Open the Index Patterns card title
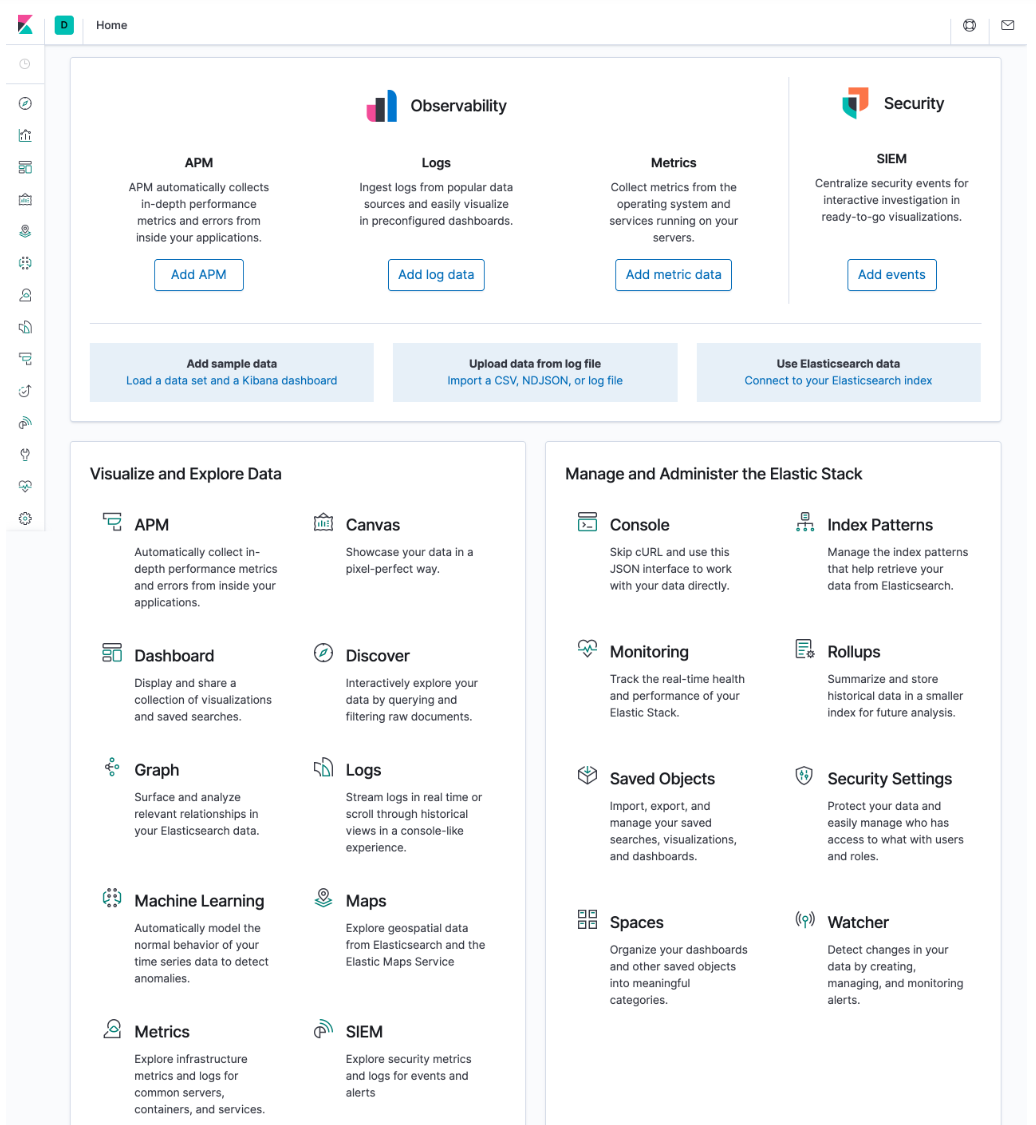Image resolution: width=1036 pixels, height=1125 pixels. pyautogui.click(x=880, y=524)
